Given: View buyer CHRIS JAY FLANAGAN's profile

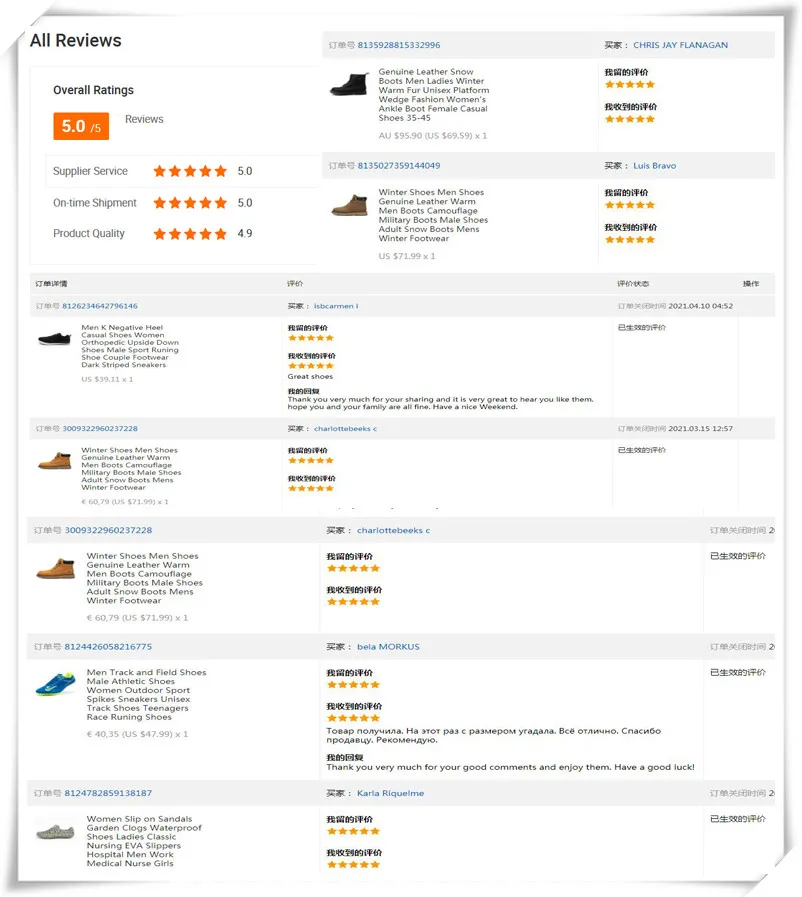Looking at the screenshot, I should (680, 45).
